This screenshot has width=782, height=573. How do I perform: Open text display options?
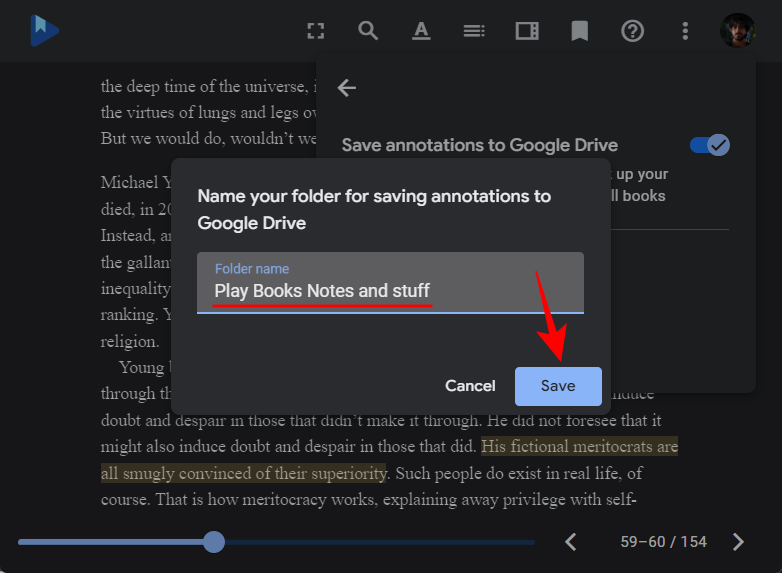coord(421,31)
